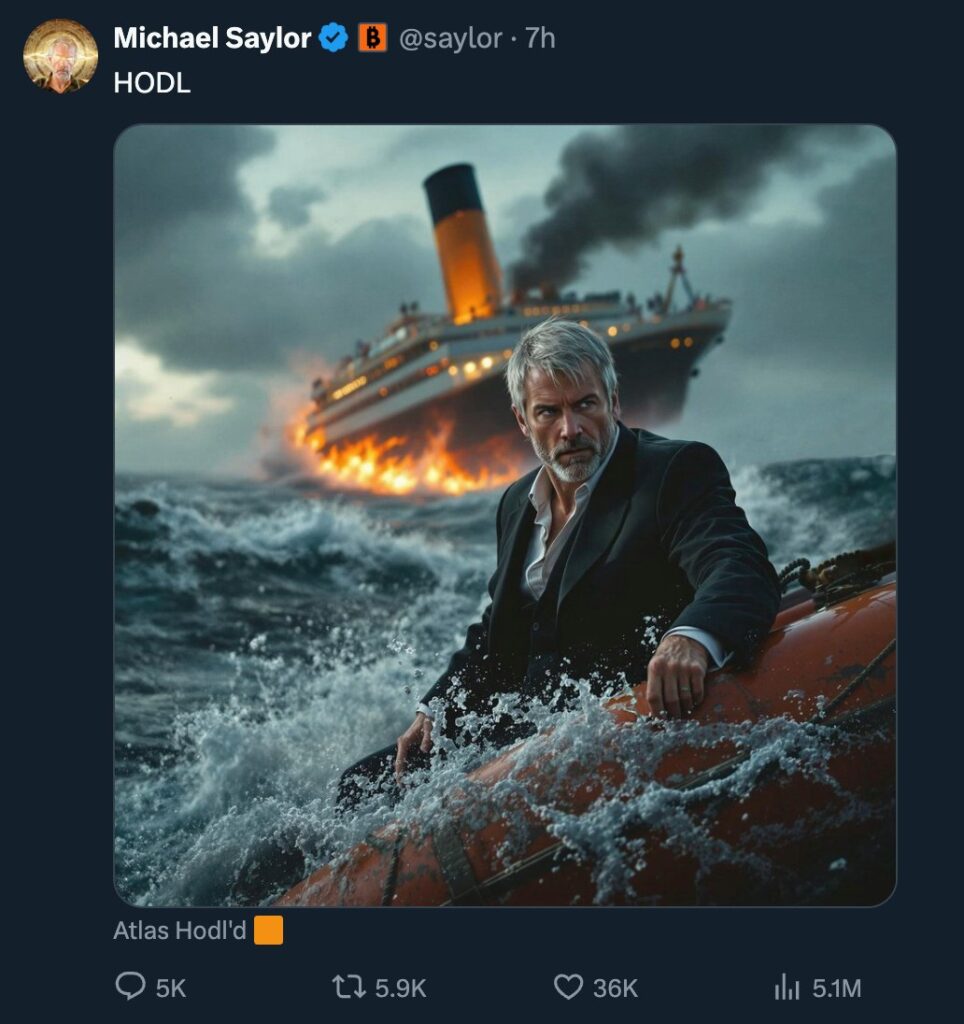Click the 36K likes count
Image resolution: width=964 pixels, height=1024 pixels.
615,988
